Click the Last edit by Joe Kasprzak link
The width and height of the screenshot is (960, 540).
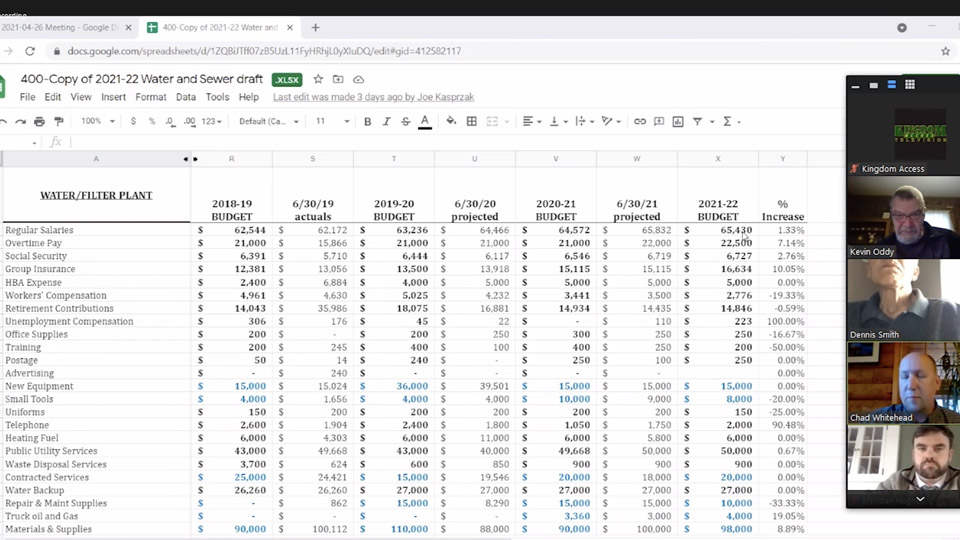373,97
